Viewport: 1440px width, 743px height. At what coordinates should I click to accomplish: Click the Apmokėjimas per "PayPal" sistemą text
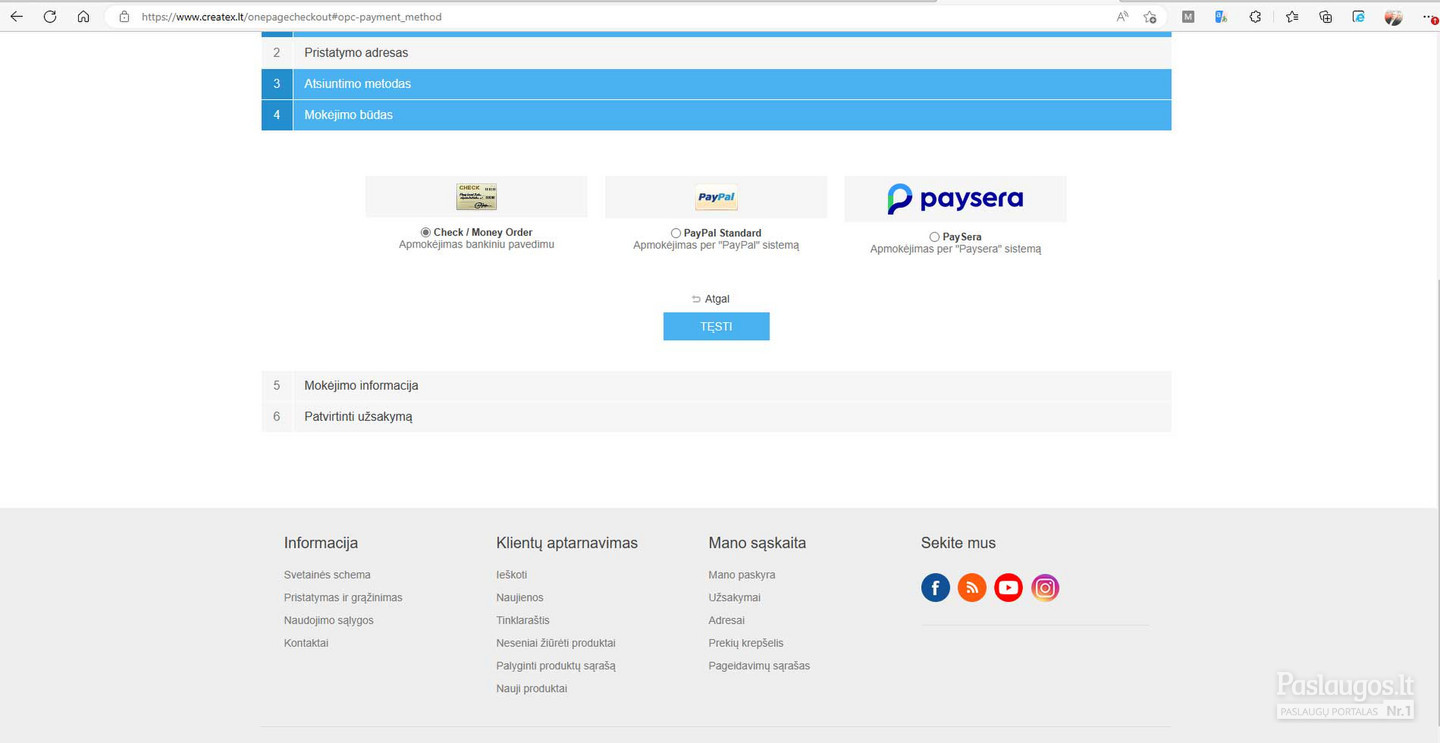coord(716,245)
